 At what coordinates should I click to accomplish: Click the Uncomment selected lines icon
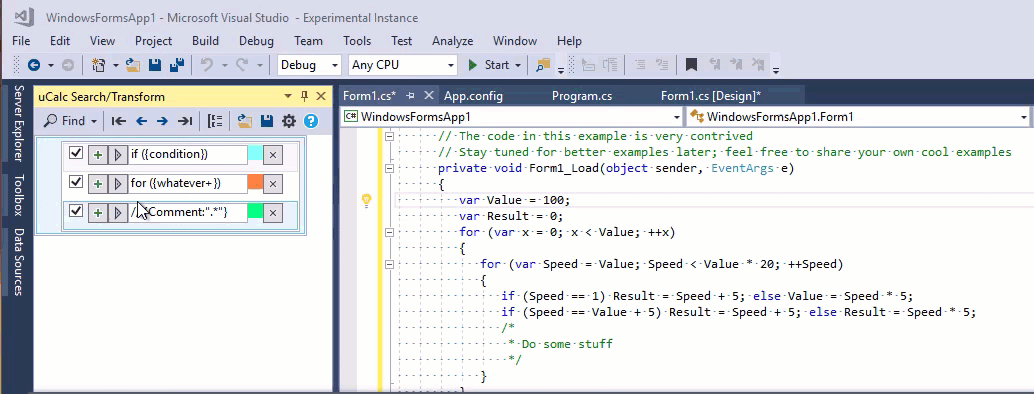661,65
